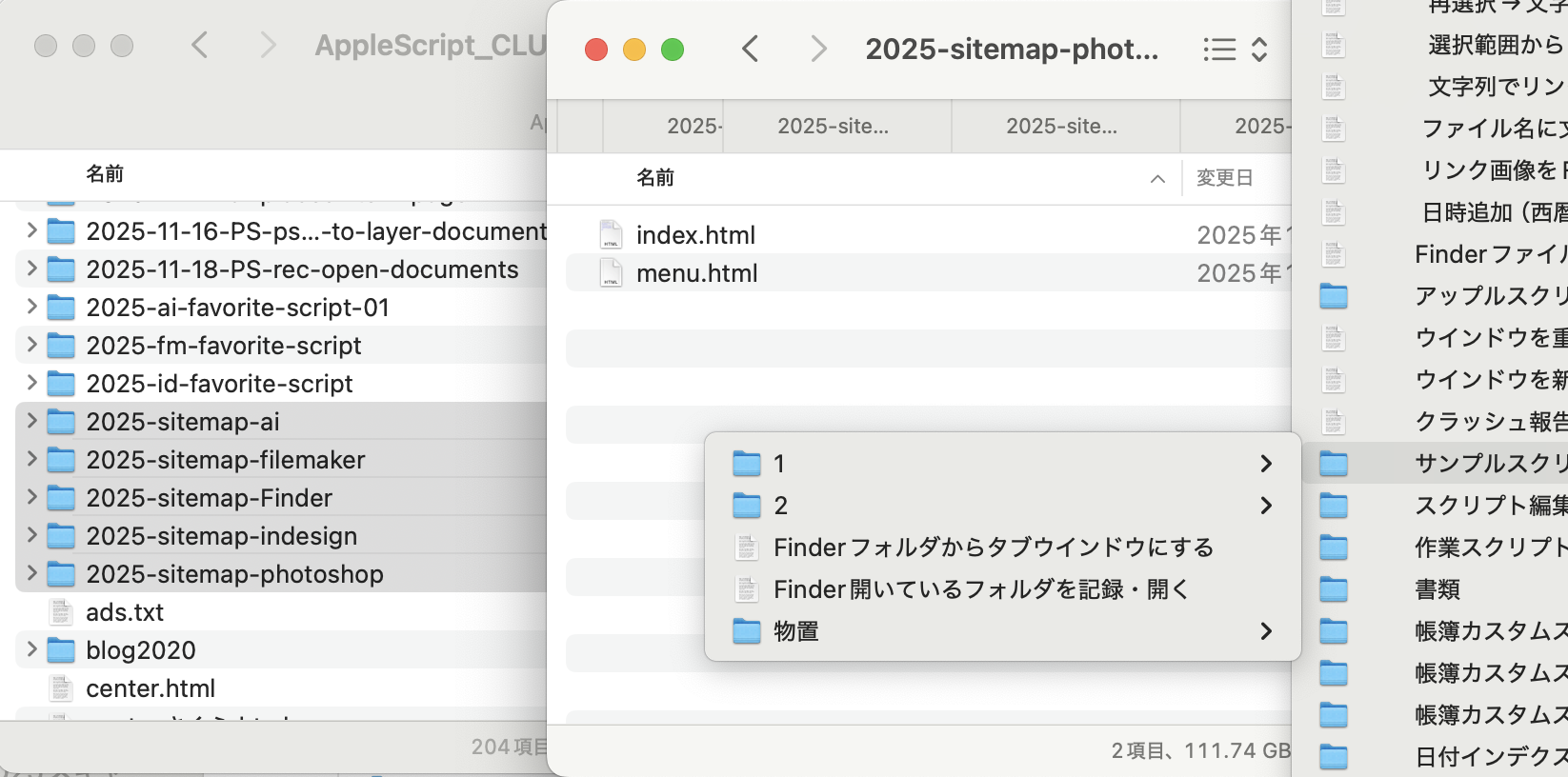Sort by 名前 column header

pyautogui.click(x=655, y=178)
